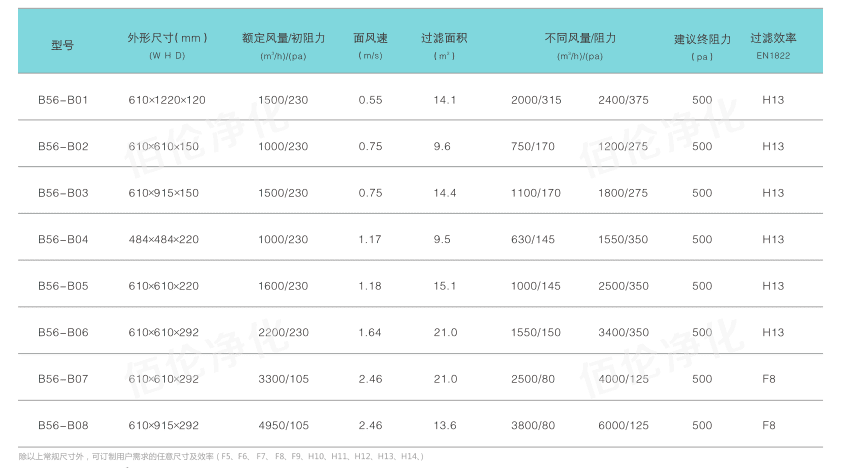The width and height of the screenshot is (845, 468).
Task: Click the 1000/145 value
Action: click(x=536, y=286)
